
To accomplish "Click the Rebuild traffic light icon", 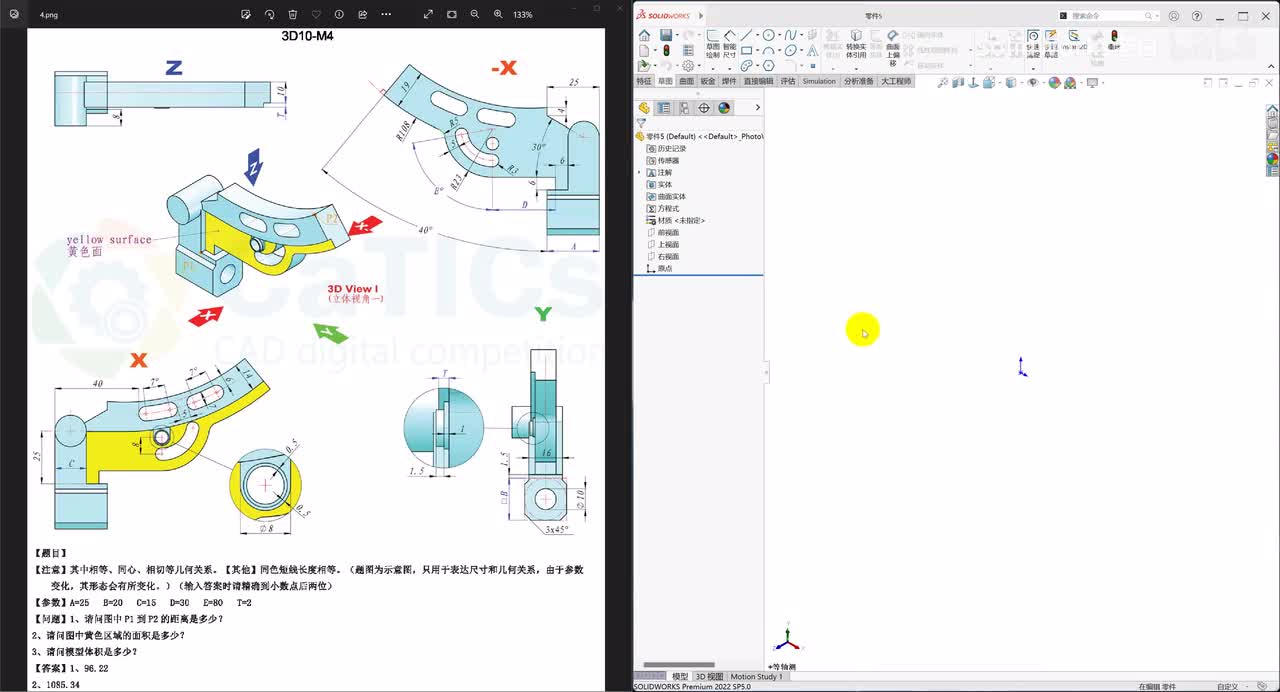I will pos(666,50).
